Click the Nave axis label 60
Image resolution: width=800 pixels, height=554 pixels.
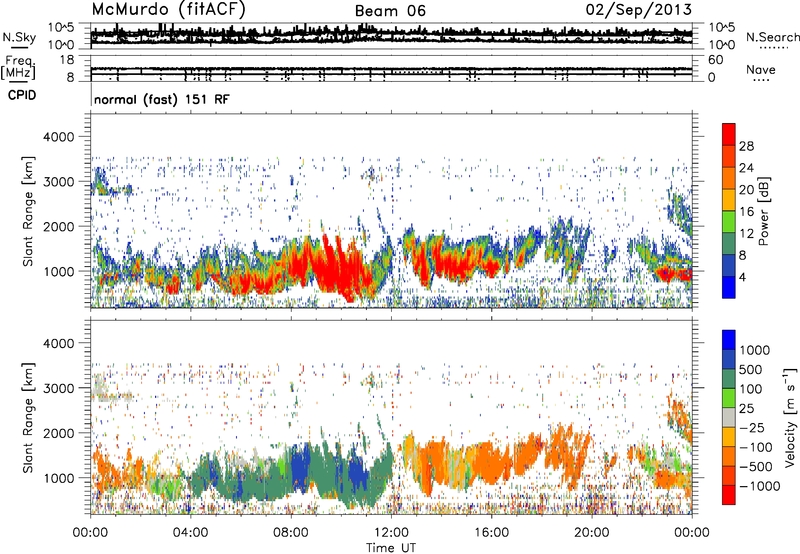pos(716,60)
